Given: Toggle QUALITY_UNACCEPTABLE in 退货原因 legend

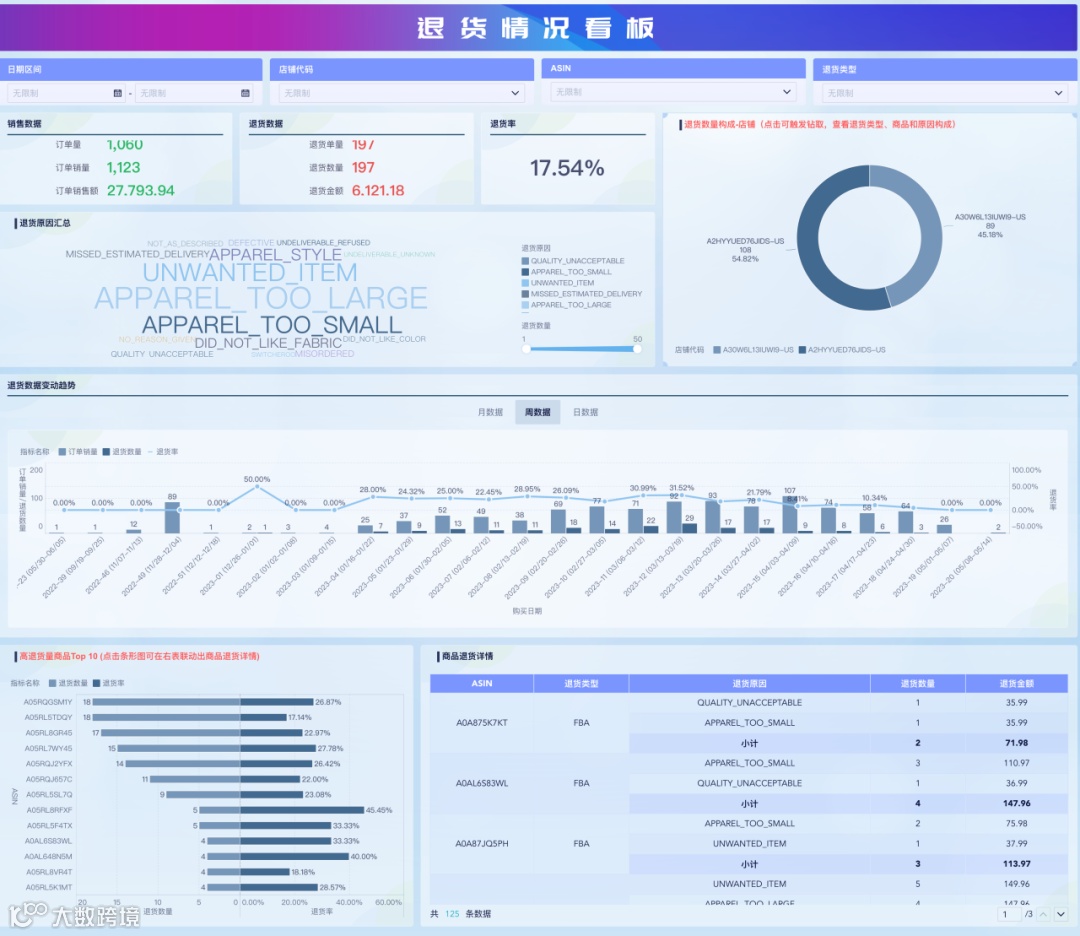Looking at the screenshot, I should pyautogui.click(x=573, y=261).
